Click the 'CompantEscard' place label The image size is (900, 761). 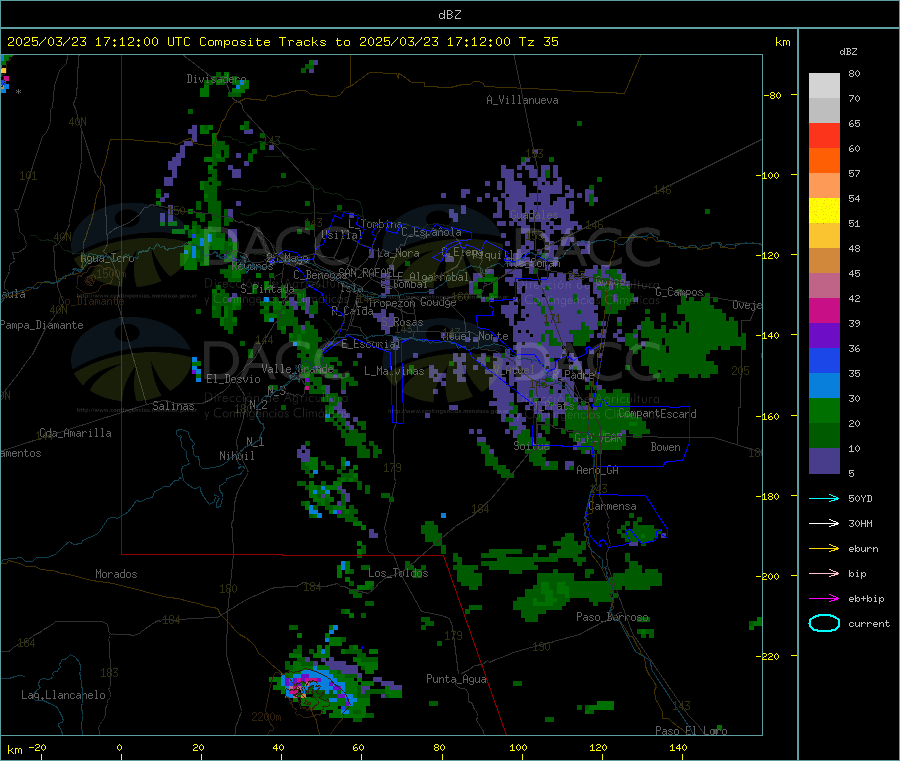tap(657, 414)
